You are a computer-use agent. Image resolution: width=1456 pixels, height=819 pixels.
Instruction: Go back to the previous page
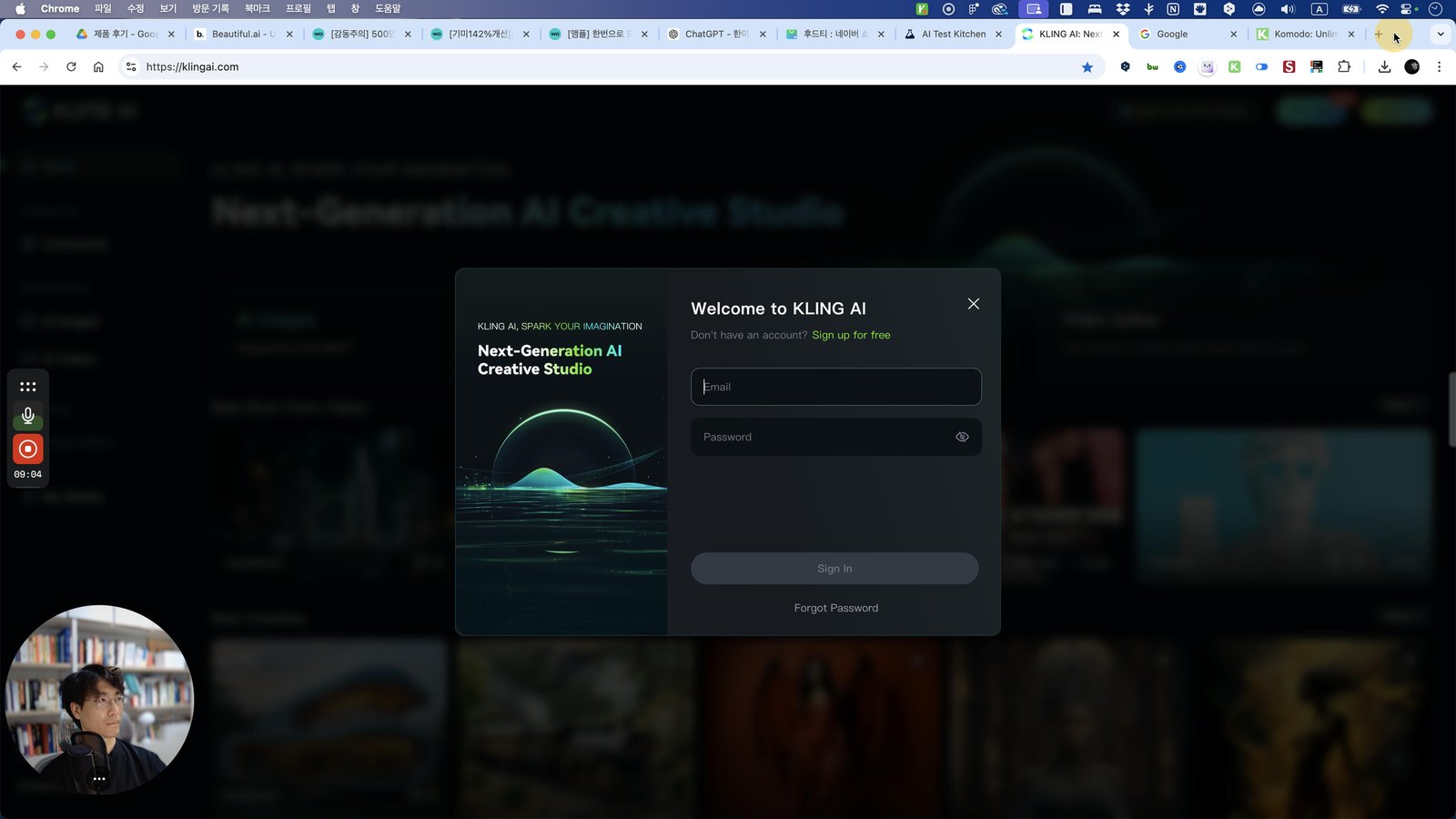point(16,66)
